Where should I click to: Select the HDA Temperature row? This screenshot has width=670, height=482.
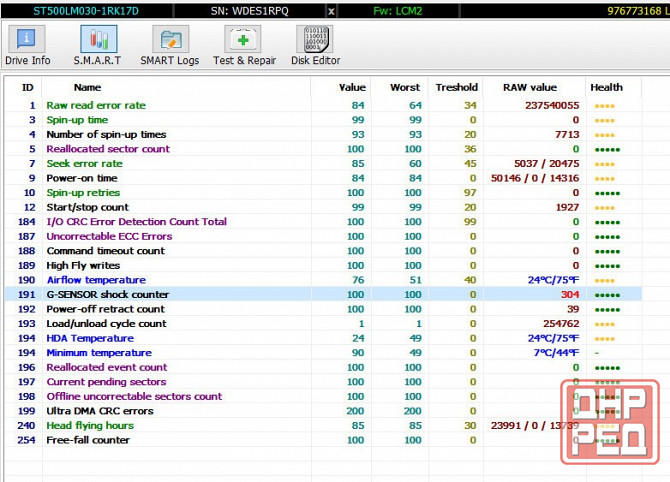click(323, 338)
